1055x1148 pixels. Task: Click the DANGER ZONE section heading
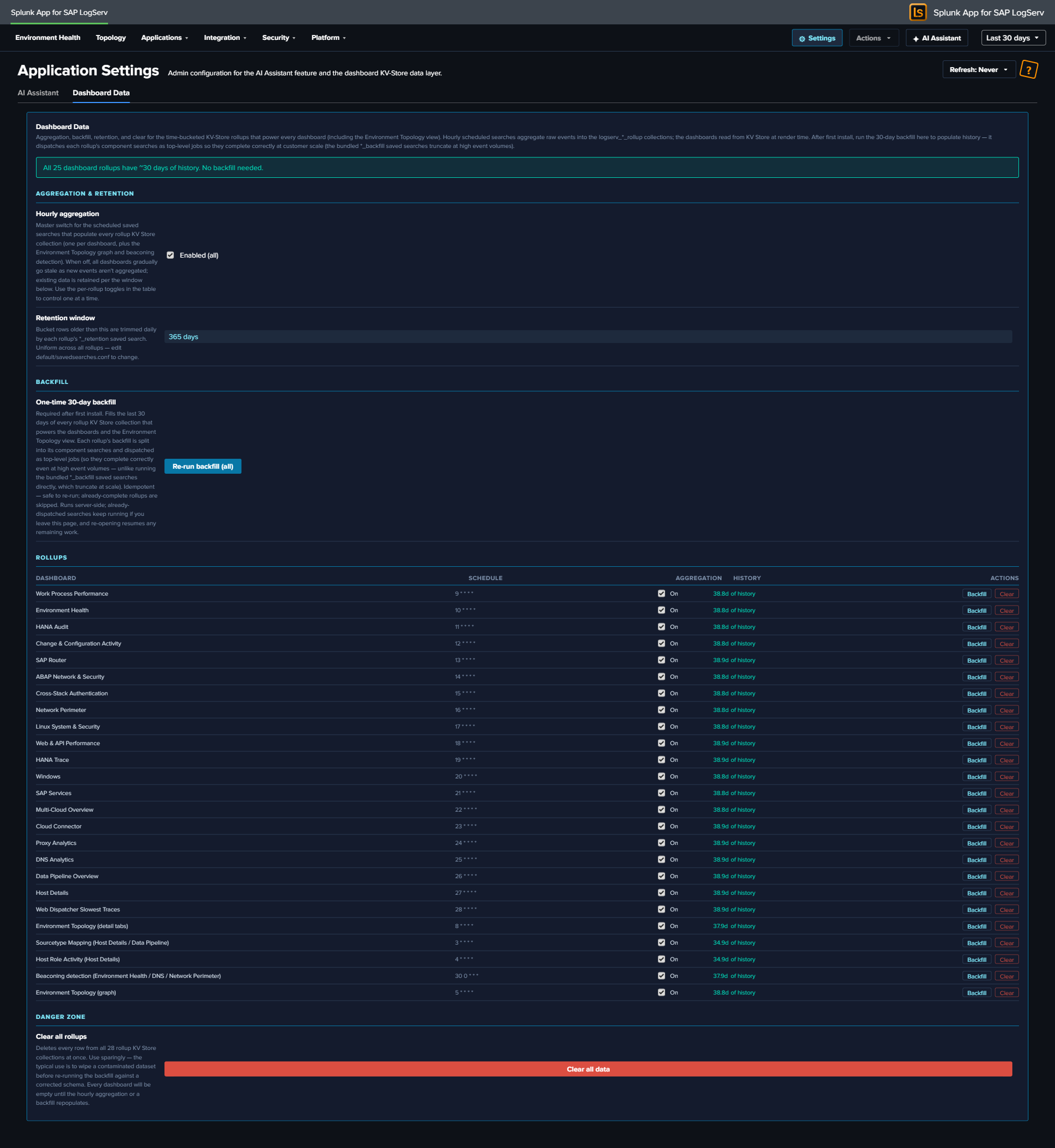pos(60,1017)
